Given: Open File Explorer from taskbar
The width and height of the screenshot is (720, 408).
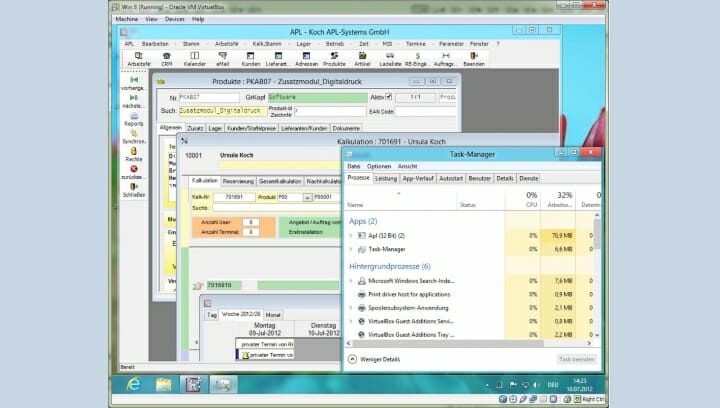Looking at the screenshot, I should pyautogui.click(x=163, y=384).
